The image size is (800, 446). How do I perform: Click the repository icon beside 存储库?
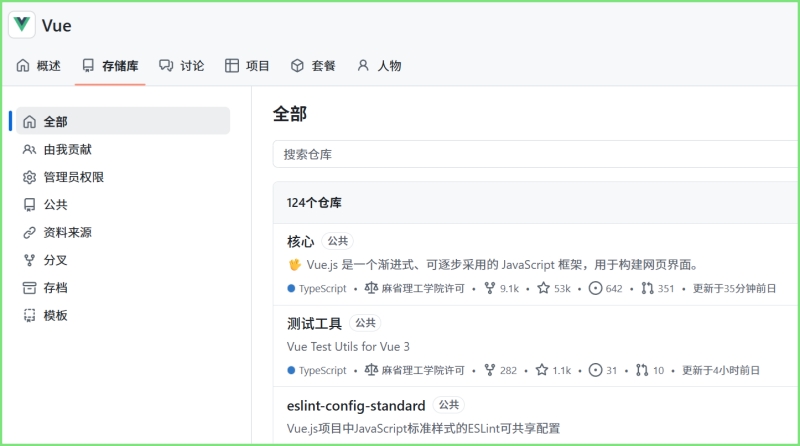tap(88, 65)
